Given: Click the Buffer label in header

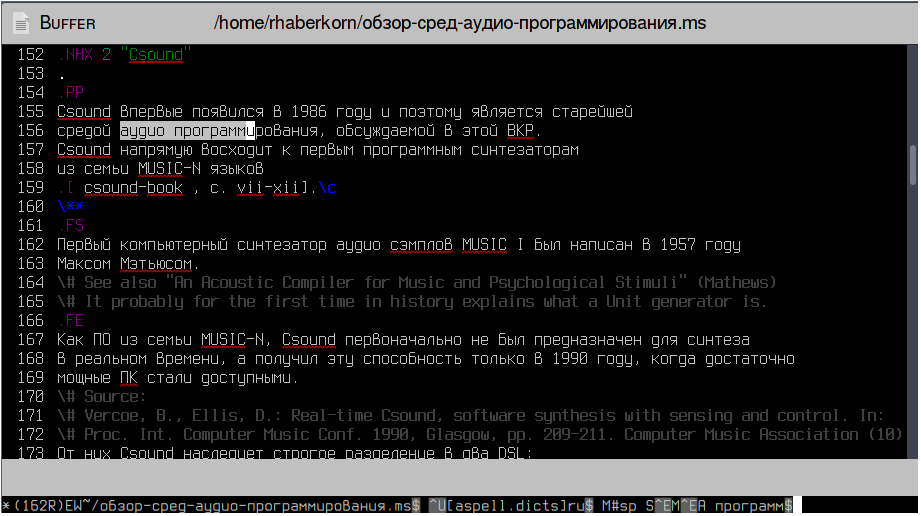Looking at the screenshot, I should [67, 24].
